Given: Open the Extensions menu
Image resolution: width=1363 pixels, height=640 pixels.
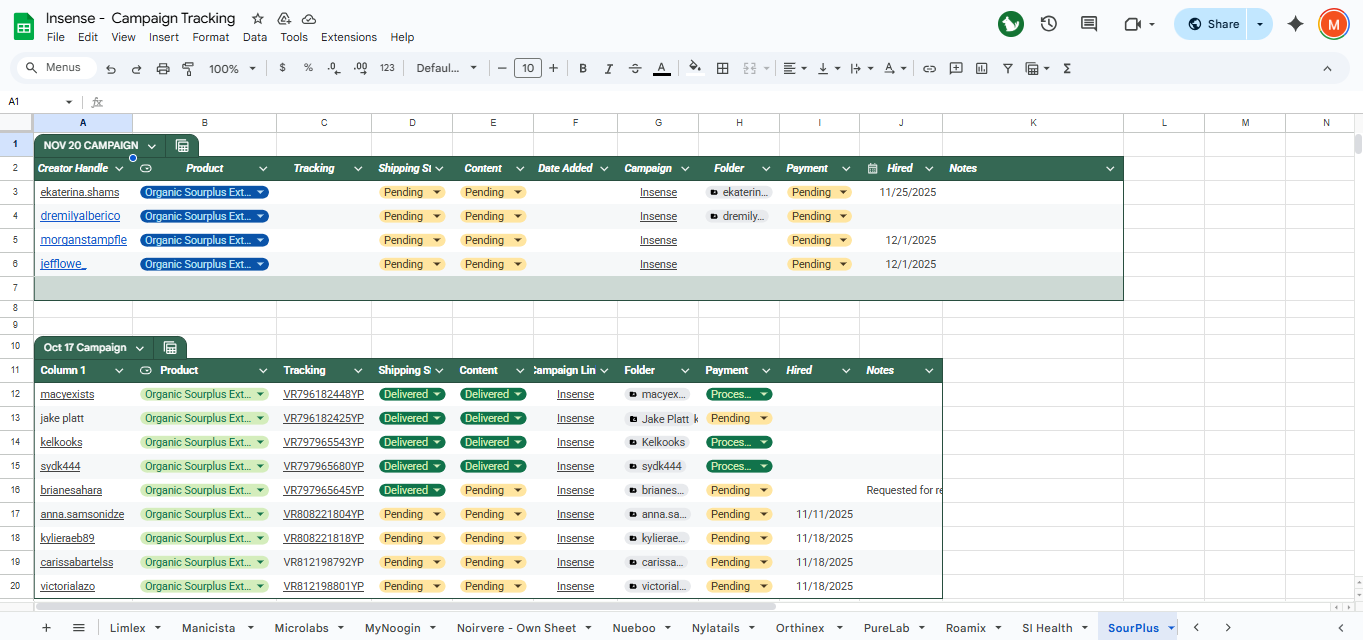Looking at the screenshot, I should click(349, 37).
